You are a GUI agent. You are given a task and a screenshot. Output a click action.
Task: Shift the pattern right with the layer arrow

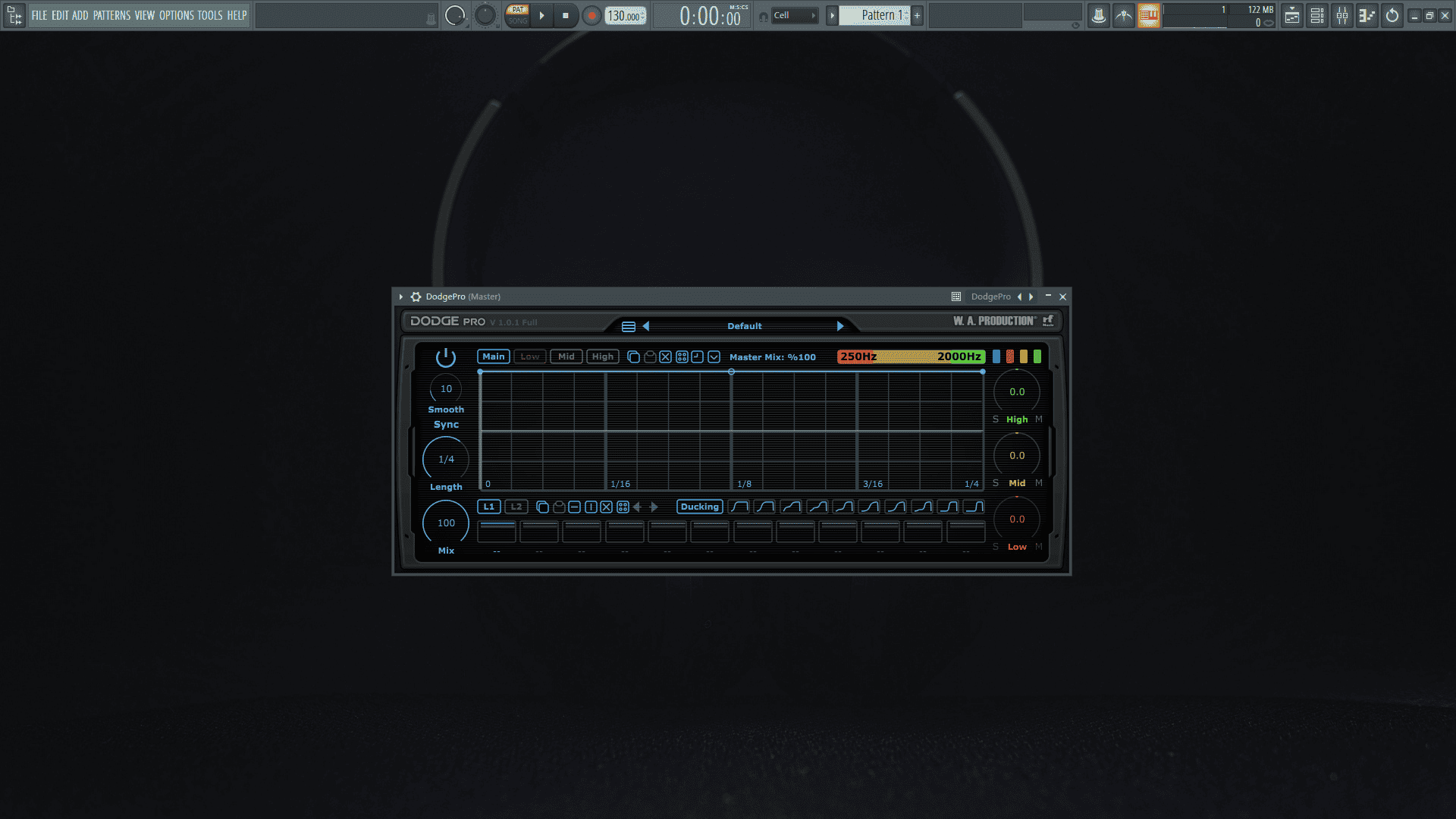[654, 507]
